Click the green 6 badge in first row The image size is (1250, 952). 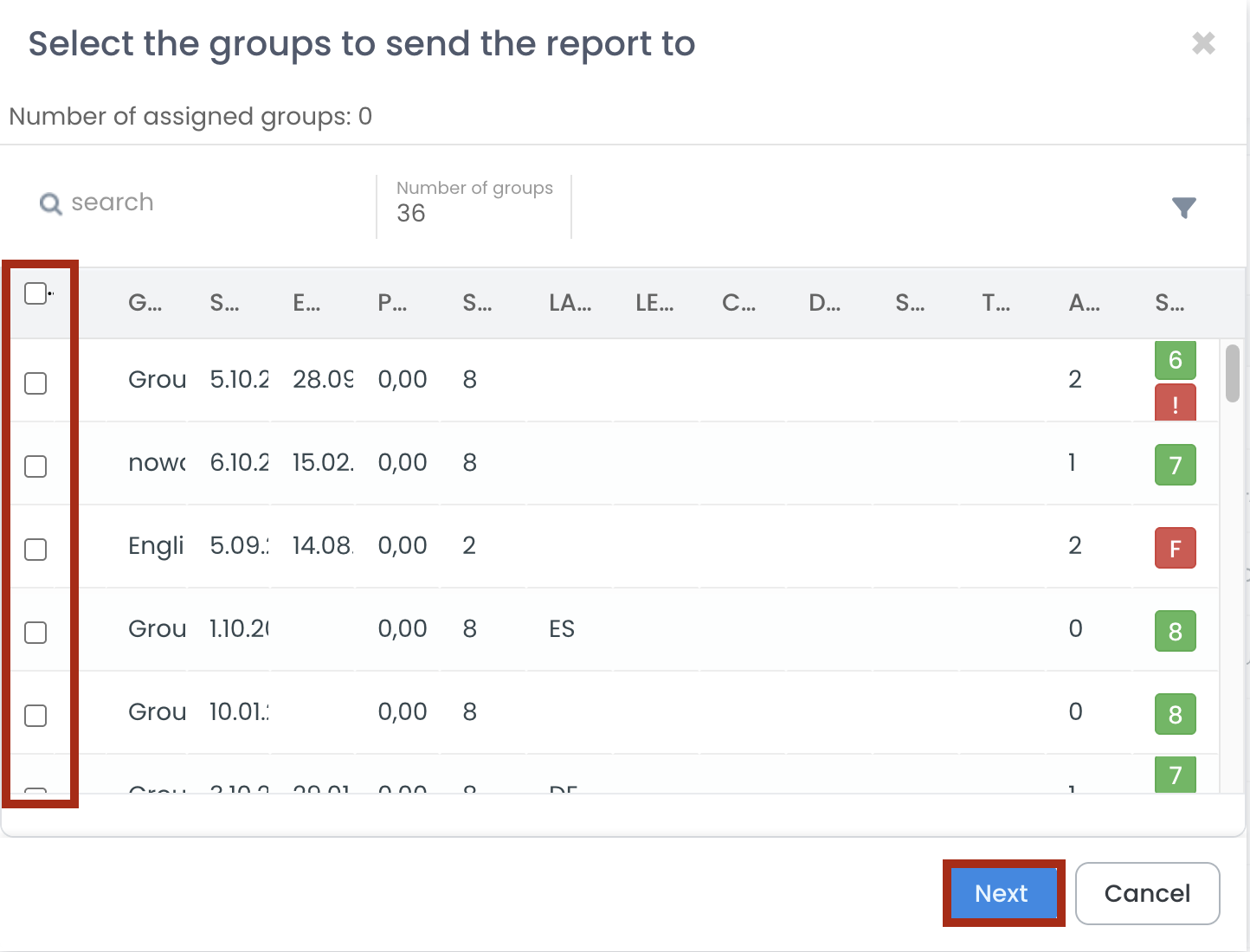(x=1175, y=360)
